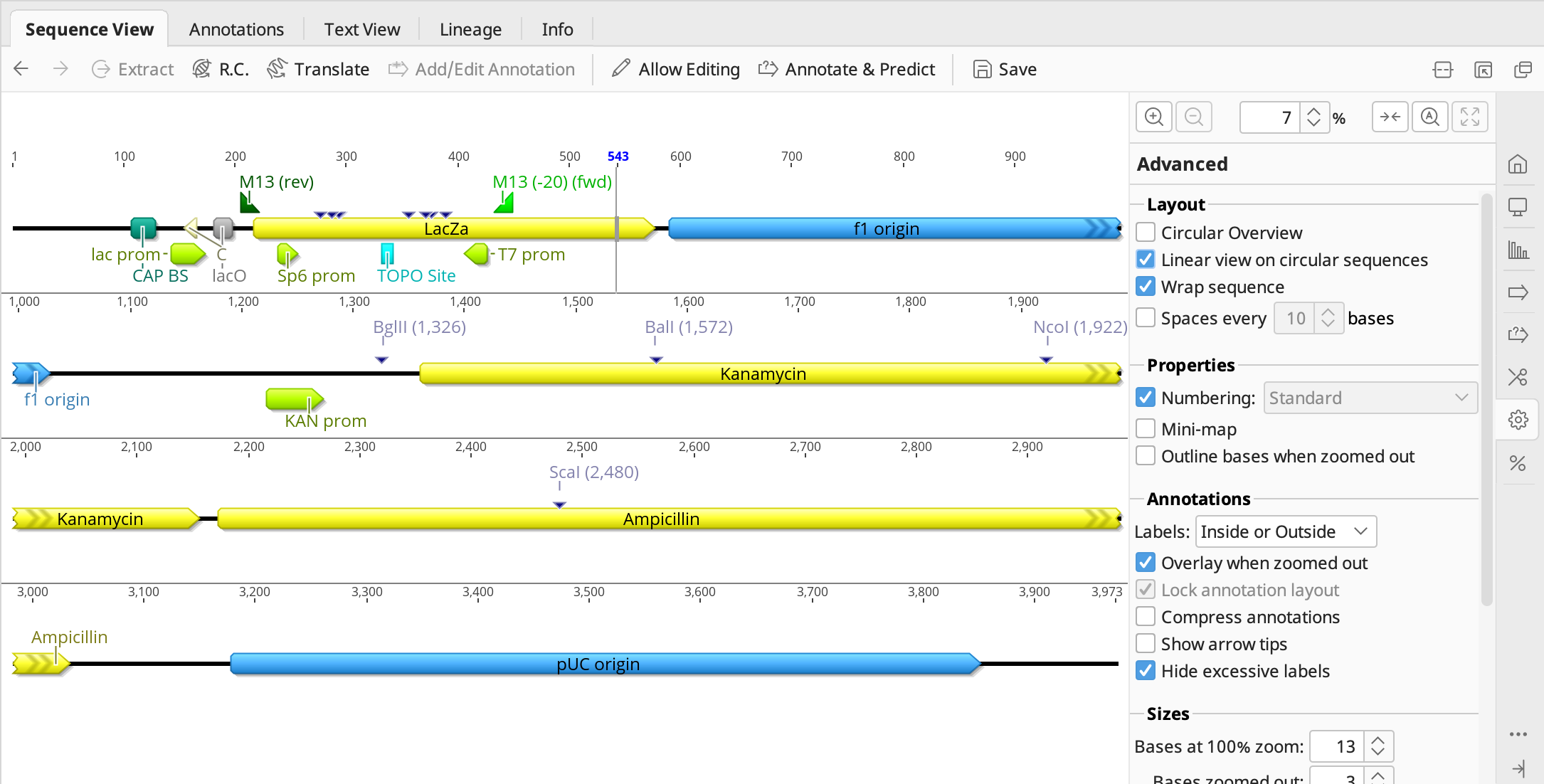
Task: Open the Lineage tab
Action: 470,29
